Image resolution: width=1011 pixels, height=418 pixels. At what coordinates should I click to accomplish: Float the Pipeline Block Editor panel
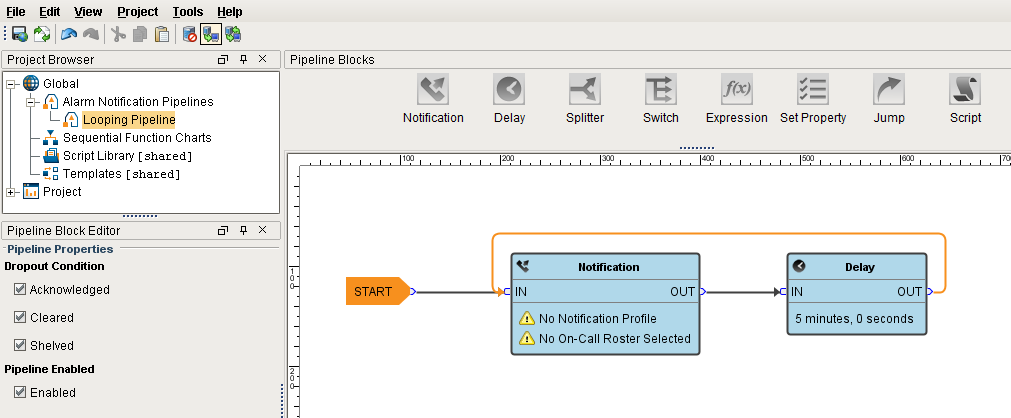(x=223, y=230)
